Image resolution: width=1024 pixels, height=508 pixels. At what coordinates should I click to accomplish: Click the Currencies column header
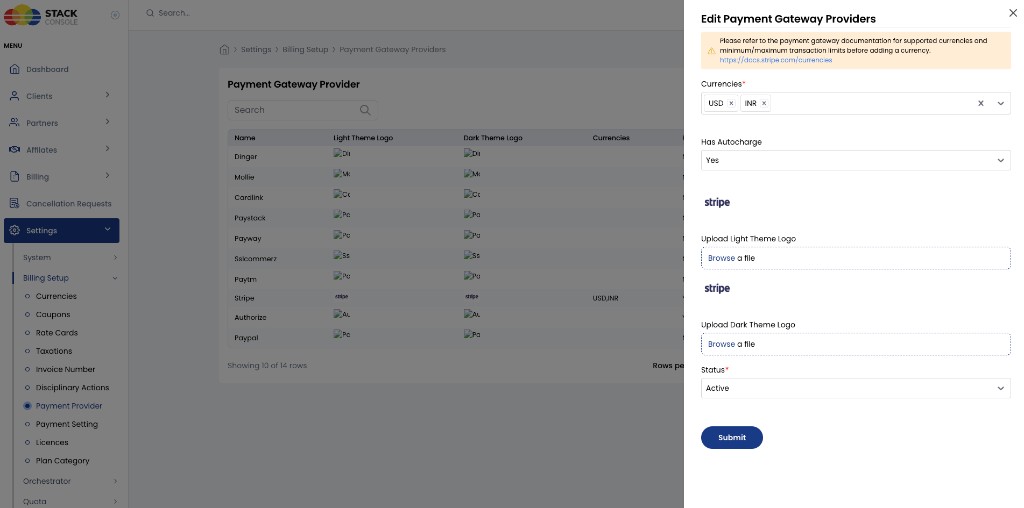tap(611, 138)
